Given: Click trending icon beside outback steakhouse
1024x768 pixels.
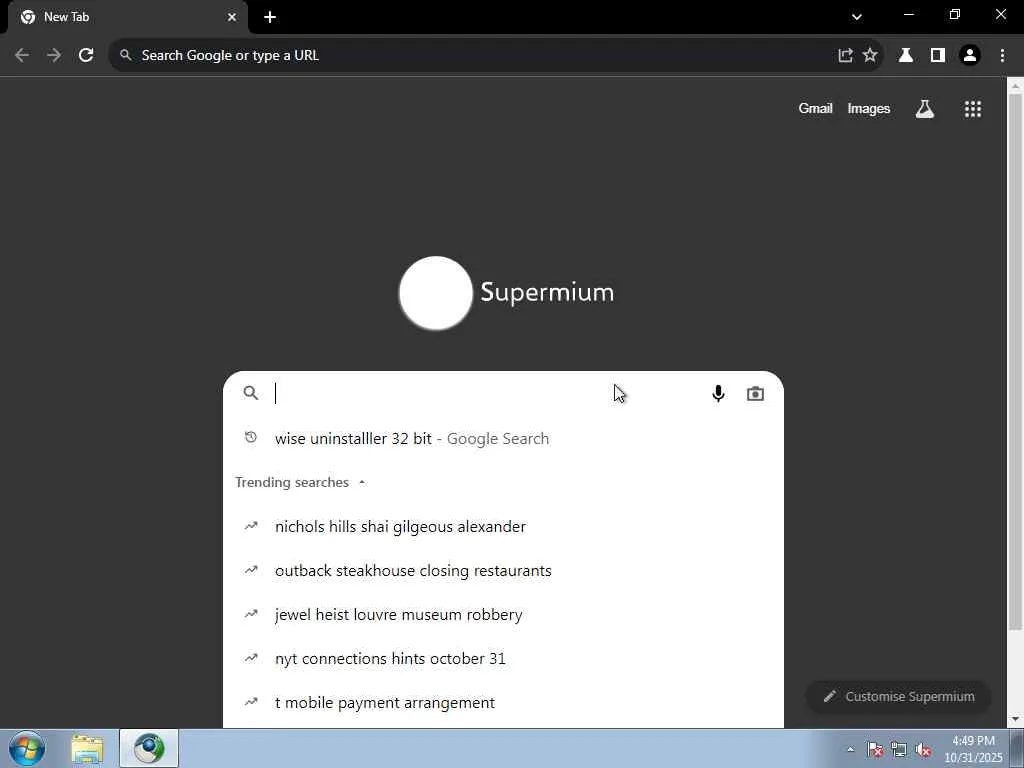Looking at the screenshot, I should click(x=251, y=569).
